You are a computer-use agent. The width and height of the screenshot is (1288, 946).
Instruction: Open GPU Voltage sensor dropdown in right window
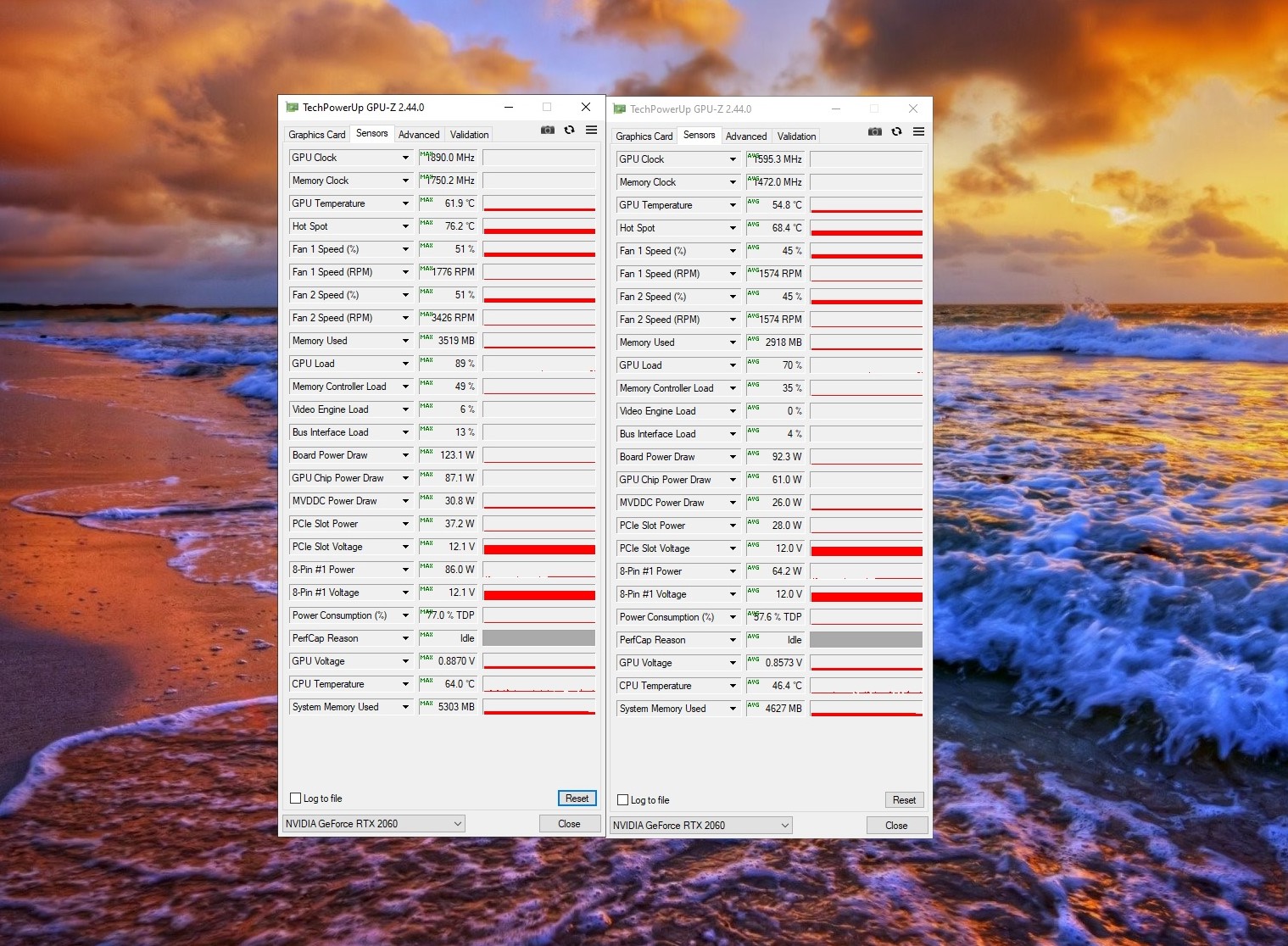[x=733, y=663]
